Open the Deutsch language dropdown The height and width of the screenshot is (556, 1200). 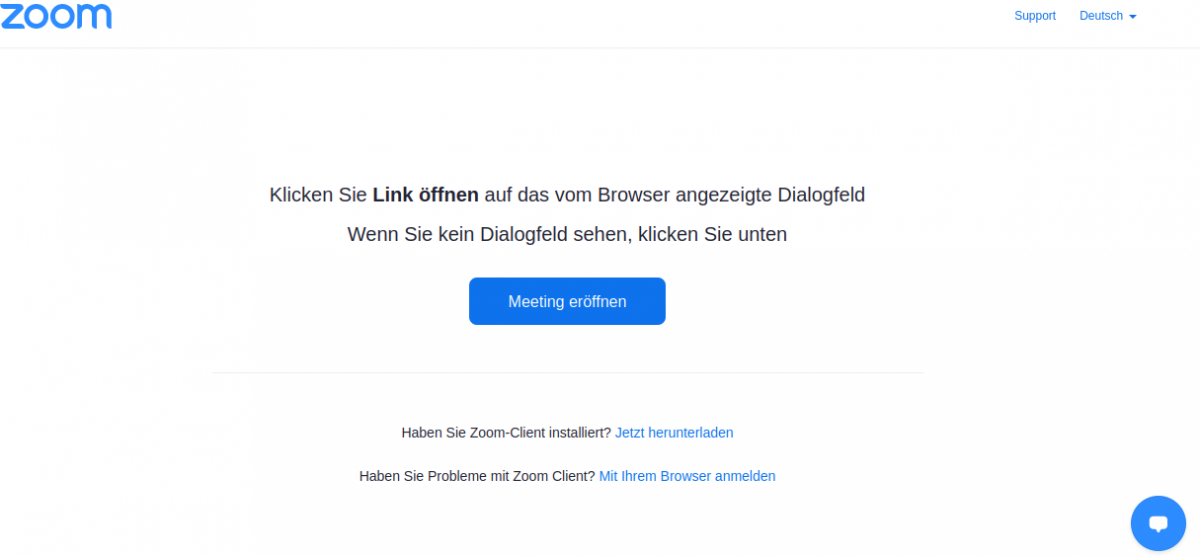pos(1107,16)
